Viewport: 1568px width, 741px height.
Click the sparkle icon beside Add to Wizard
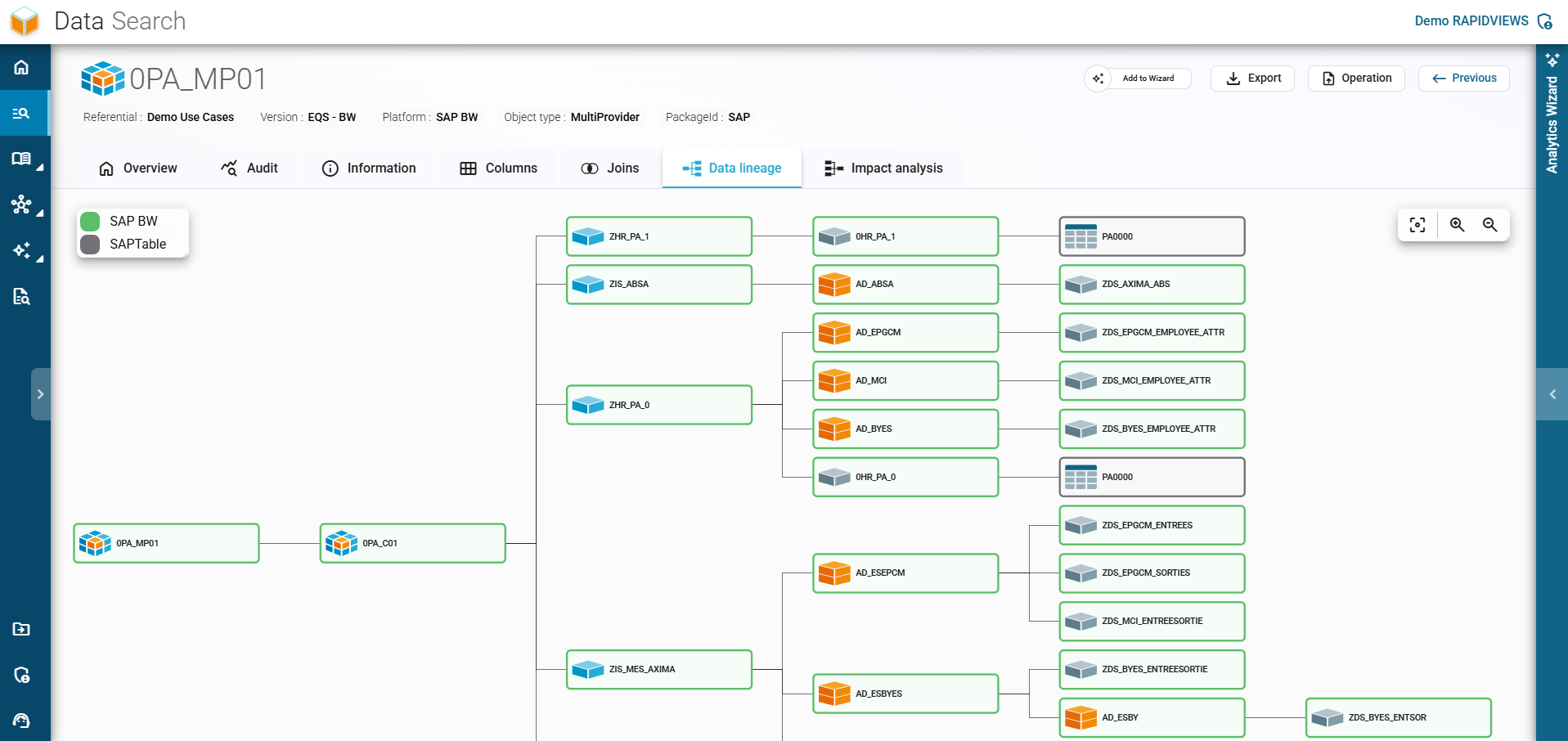click(x=1098, y=79)
